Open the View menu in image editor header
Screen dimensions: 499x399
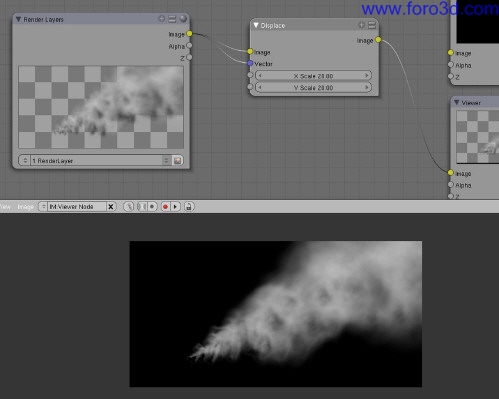click(x=5, y=207)
